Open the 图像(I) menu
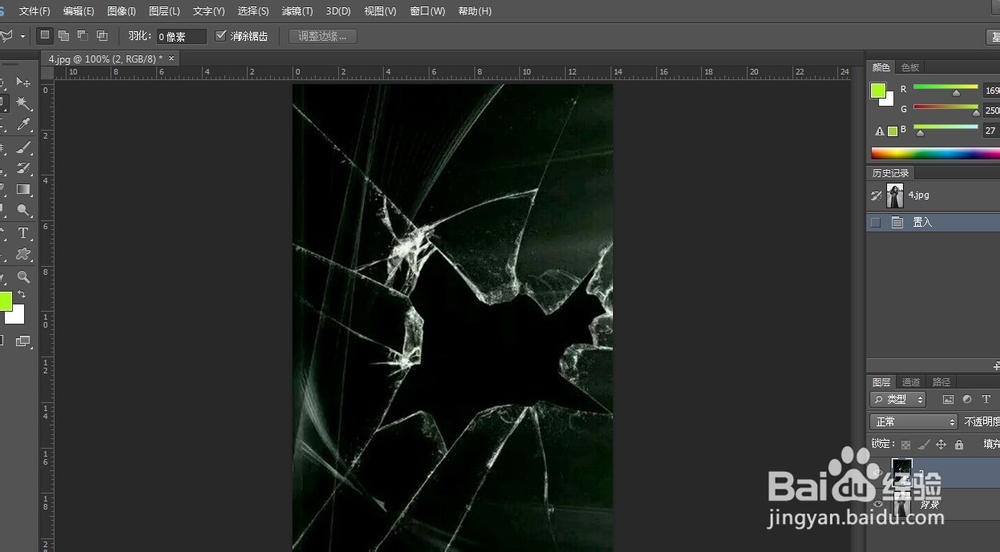The image size is (1000, 552). pyautogui.click(x=121, y=11)
